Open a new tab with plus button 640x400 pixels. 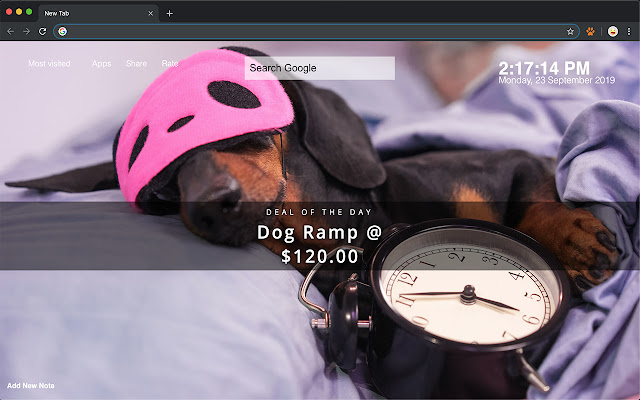click(169, 13)
